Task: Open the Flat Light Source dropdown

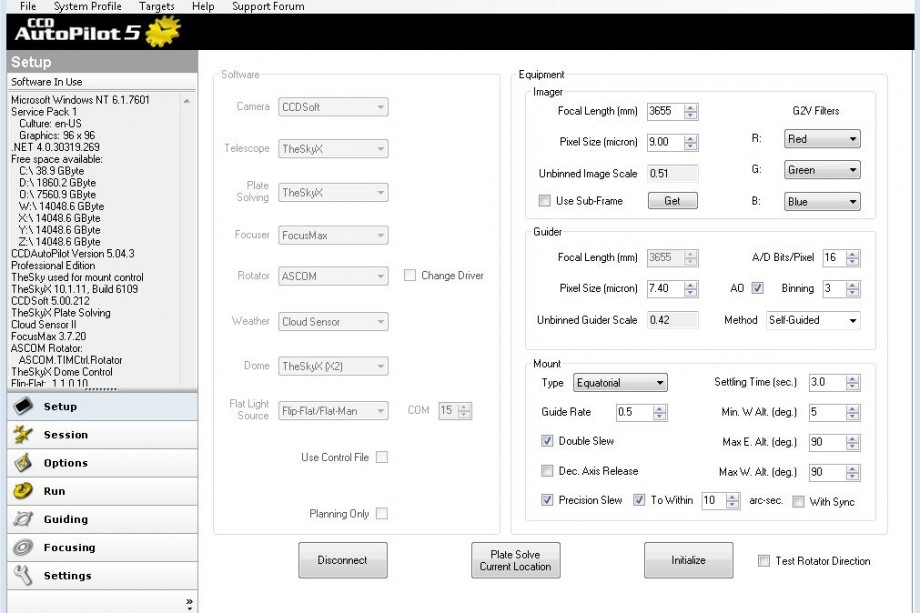Action: [333, 411]
